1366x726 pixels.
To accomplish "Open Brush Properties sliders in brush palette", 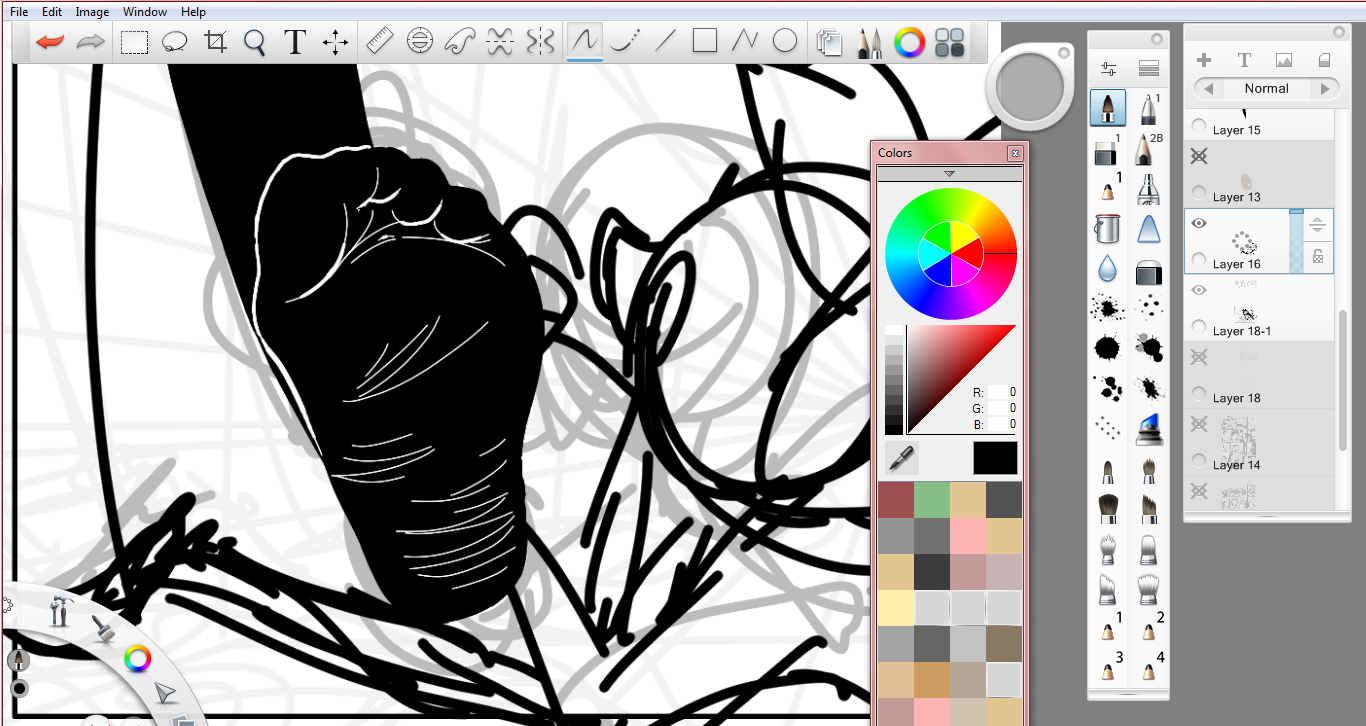I will [1108, 70].
